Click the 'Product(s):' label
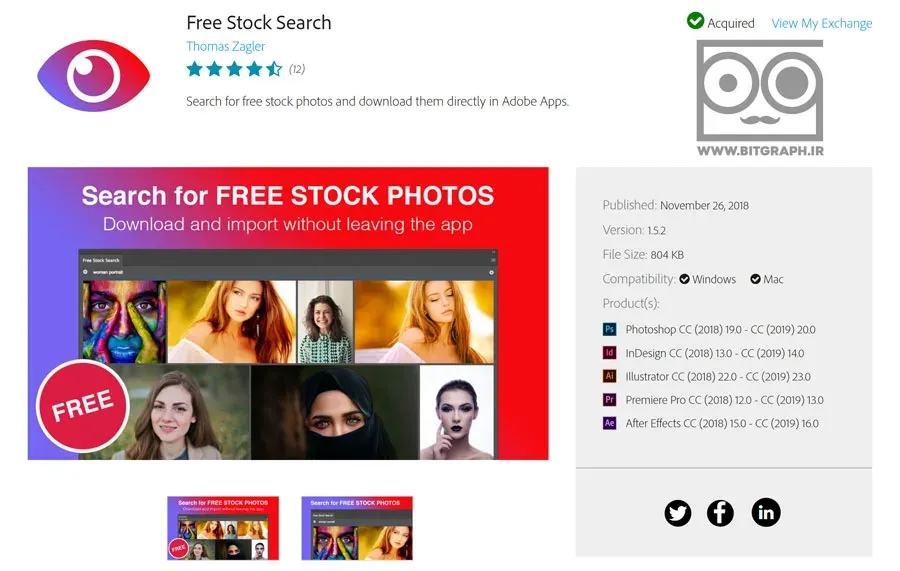900x571 pixels. pos(631,303)
